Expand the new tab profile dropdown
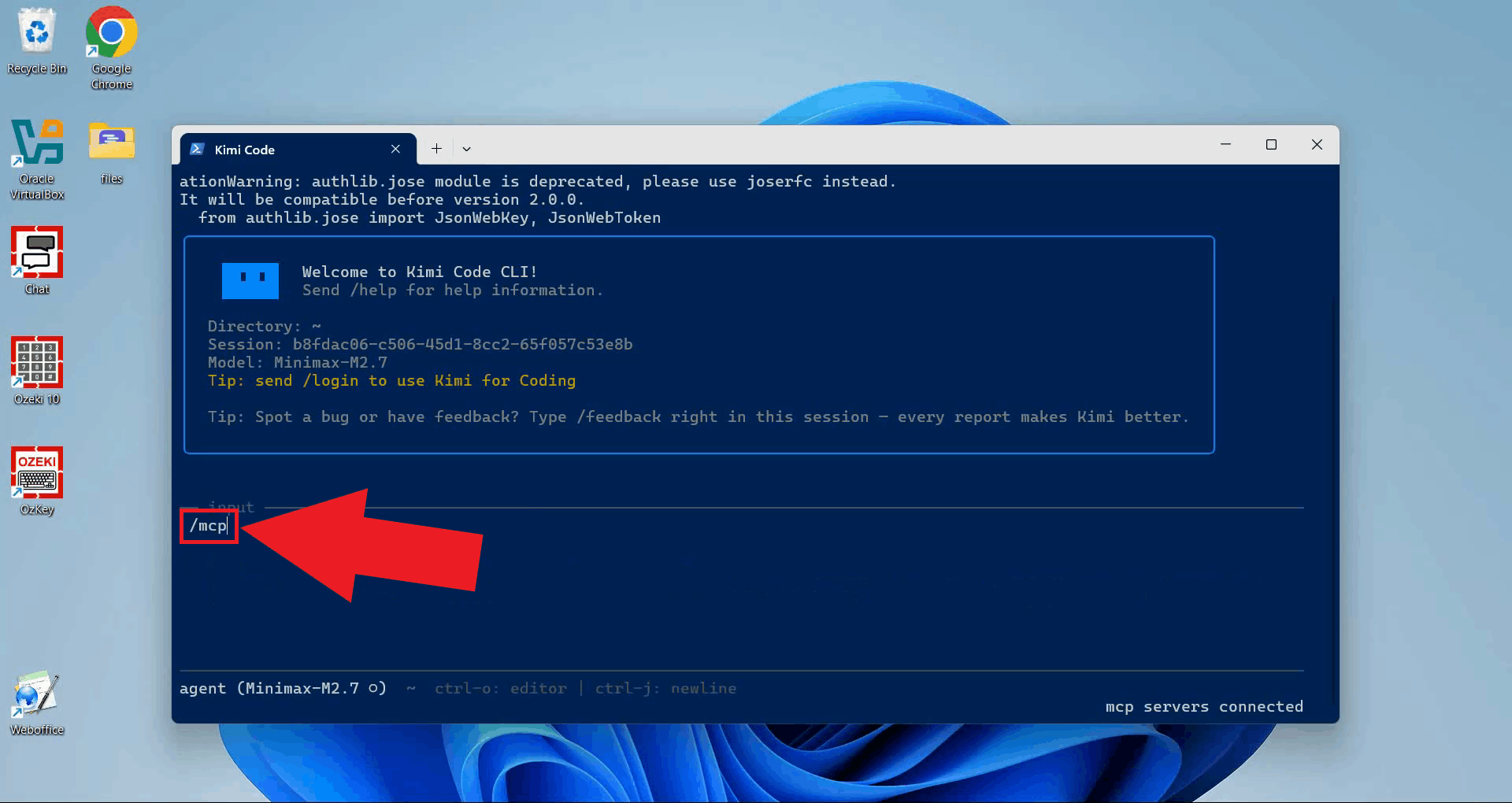This screenshot has height=803, width=1512. (x=466, y=148)
